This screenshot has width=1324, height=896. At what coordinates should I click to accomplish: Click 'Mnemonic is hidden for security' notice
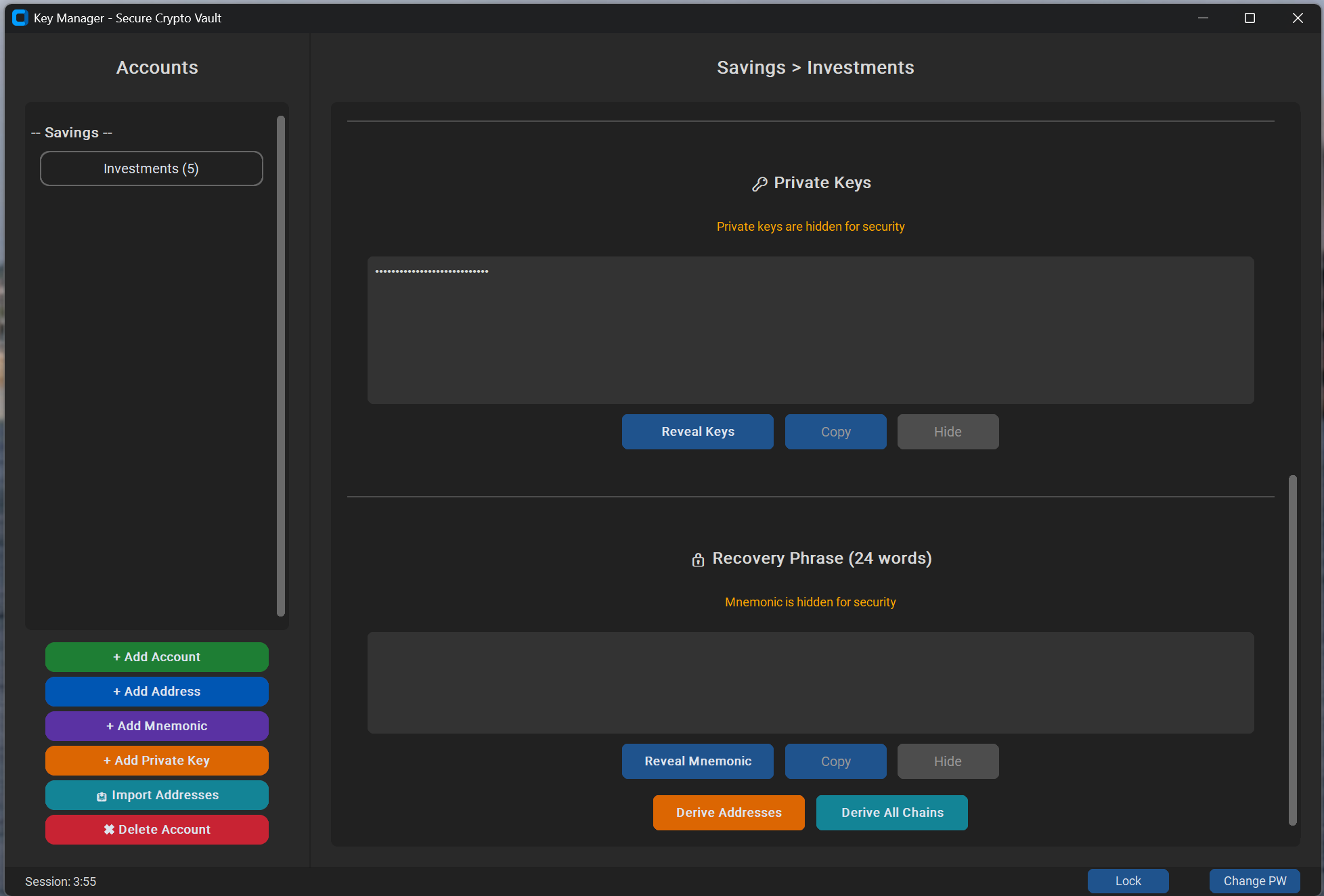(811, 602)
